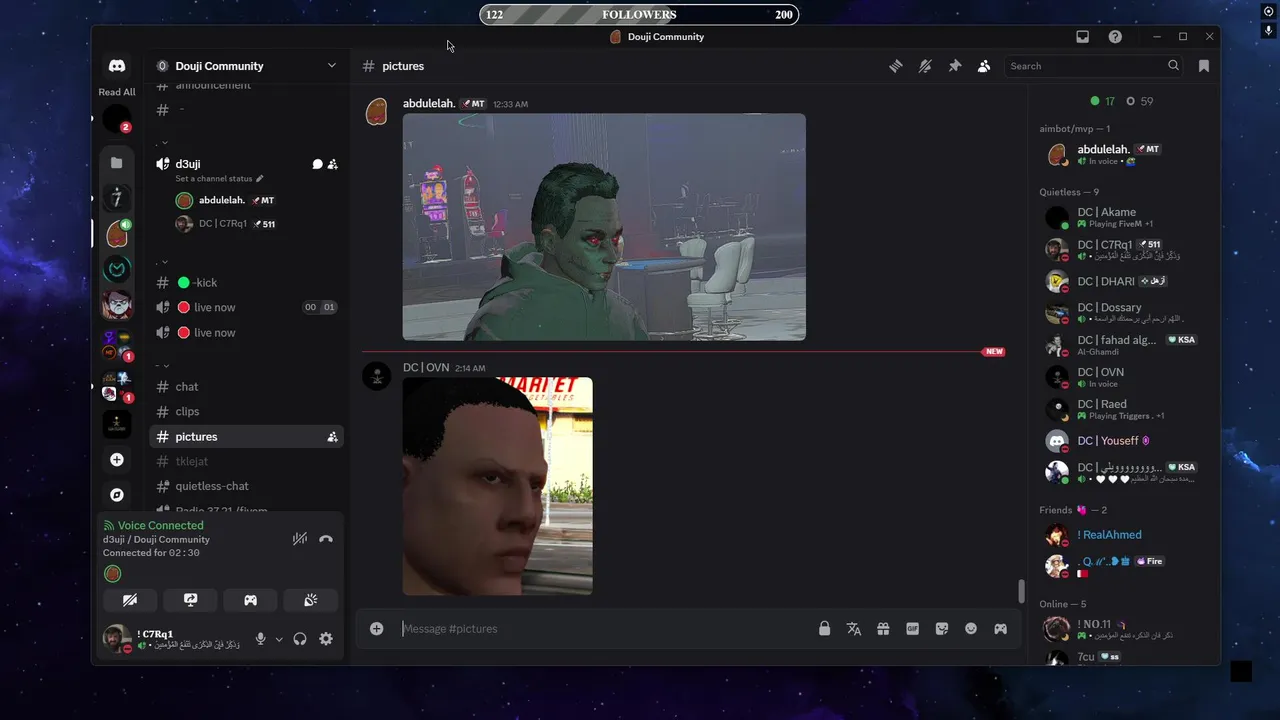Expand the Douji Community server dropdown
The image size is (1280, 720).
(332, 66)
